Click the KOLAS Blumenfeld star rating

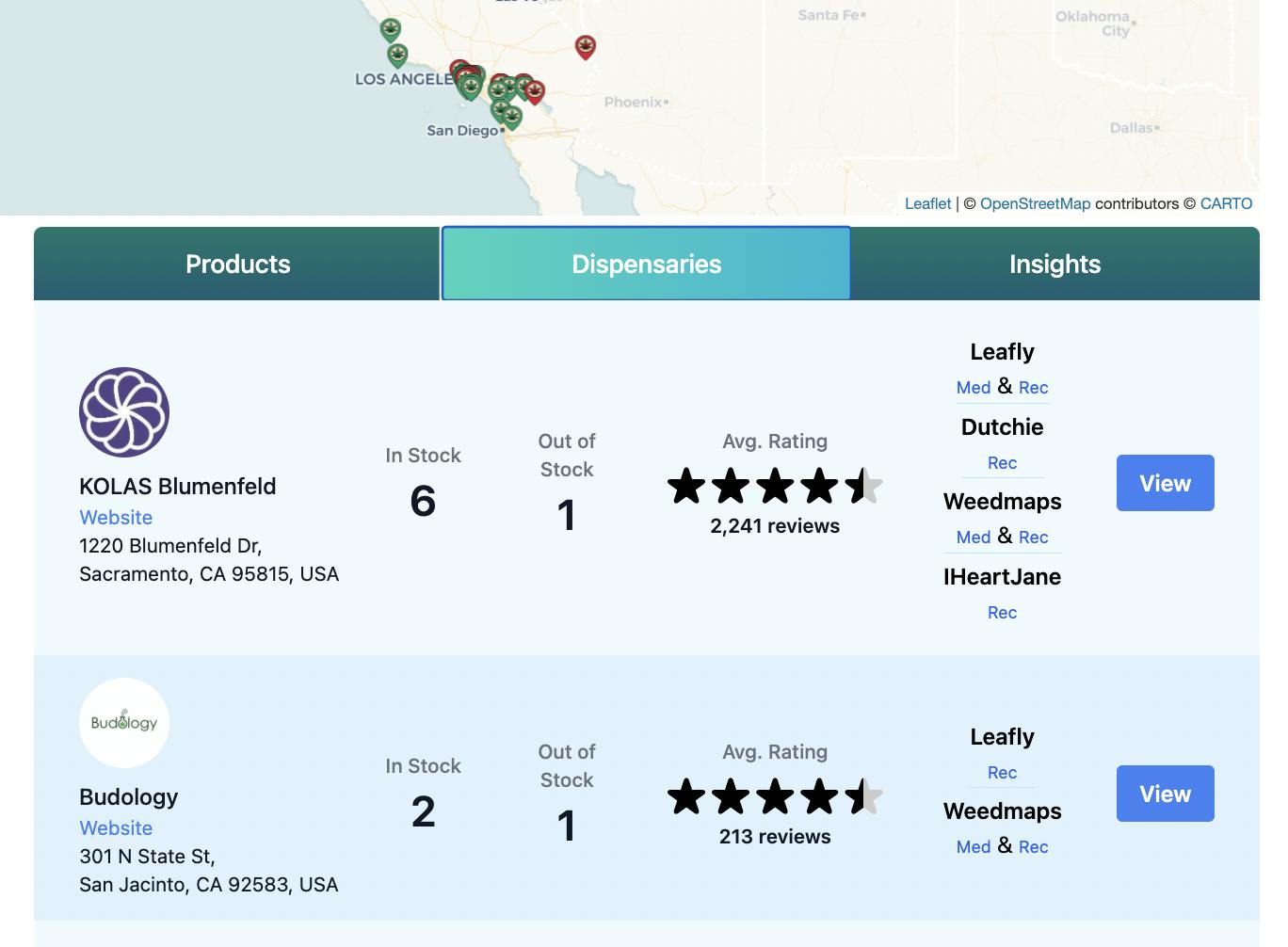(x=775, y=487)
